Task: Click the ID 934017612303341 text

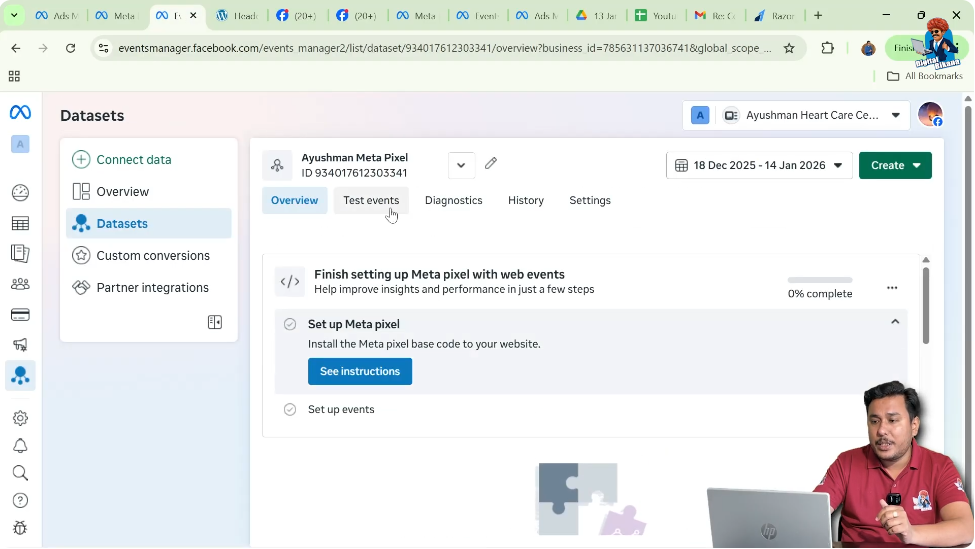Action: (x=354, y=173)
